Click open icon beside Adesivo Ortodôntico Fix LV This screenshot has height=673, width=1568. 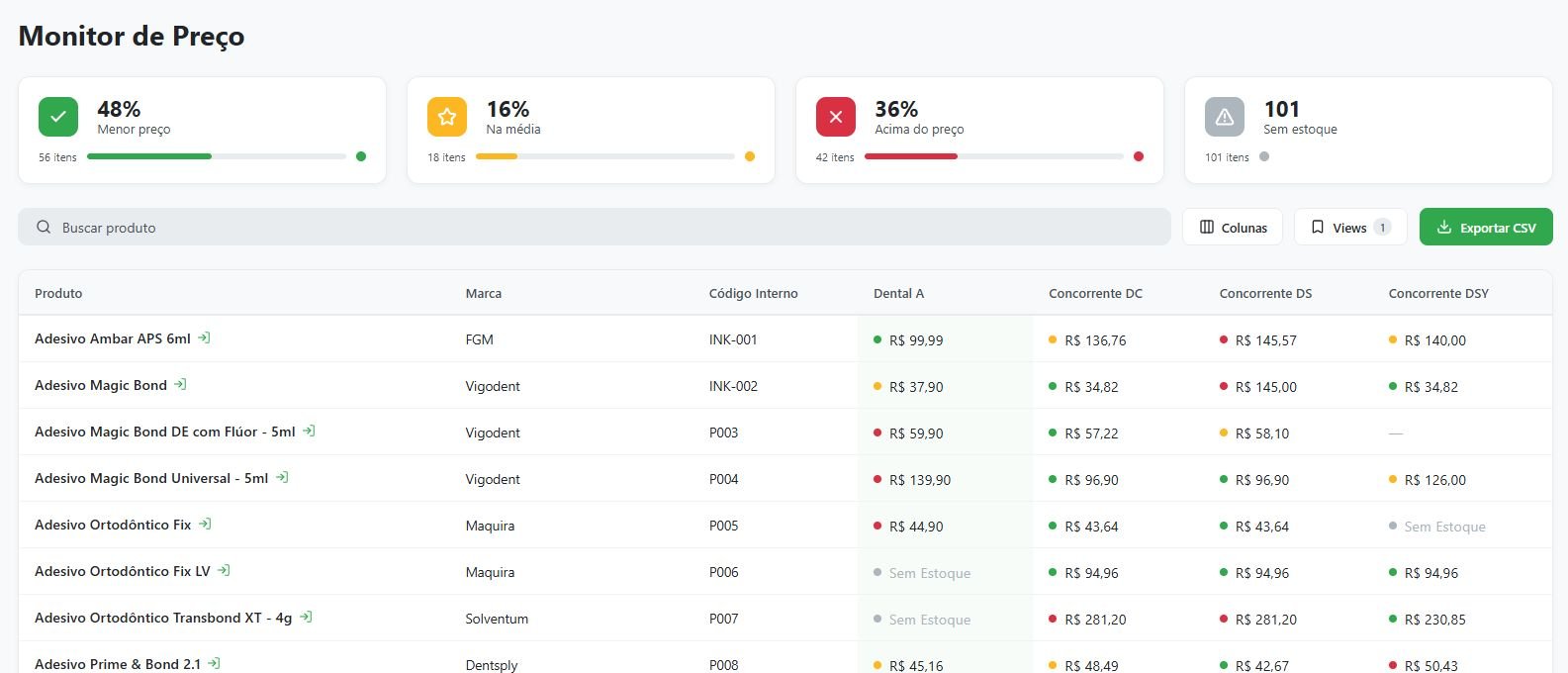224,570
